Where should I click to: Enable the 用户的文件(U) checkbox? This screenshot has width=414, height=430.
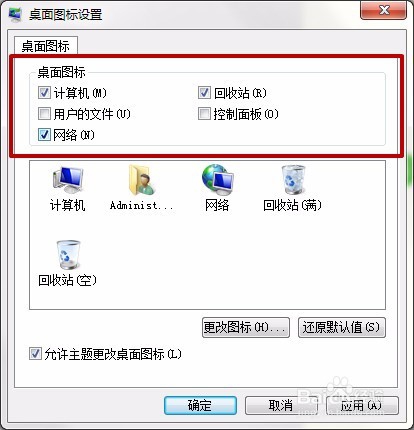44,114
